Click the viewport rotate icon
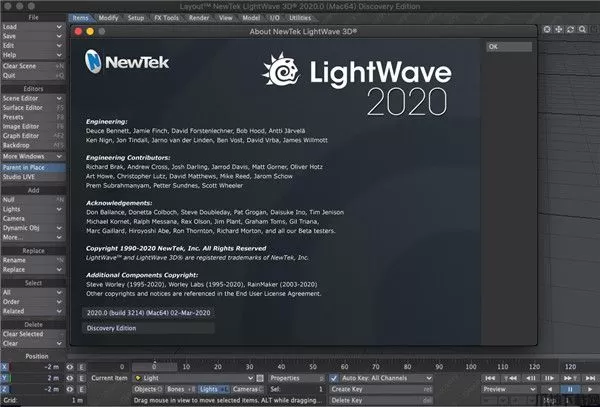600x407 pixels. 571,29
